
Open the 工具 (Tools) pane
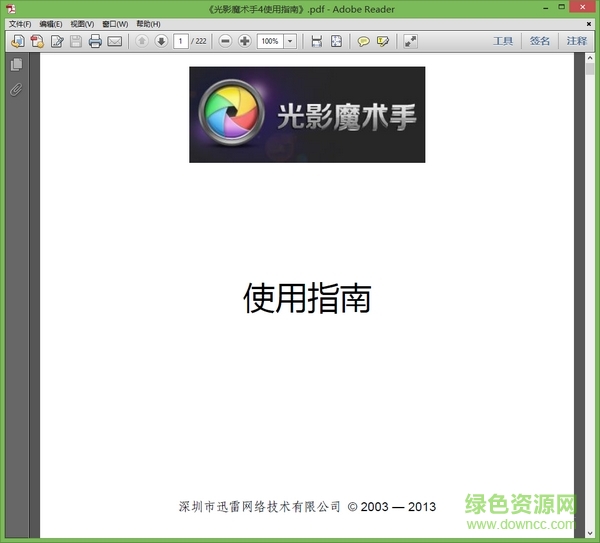(503, 41)
